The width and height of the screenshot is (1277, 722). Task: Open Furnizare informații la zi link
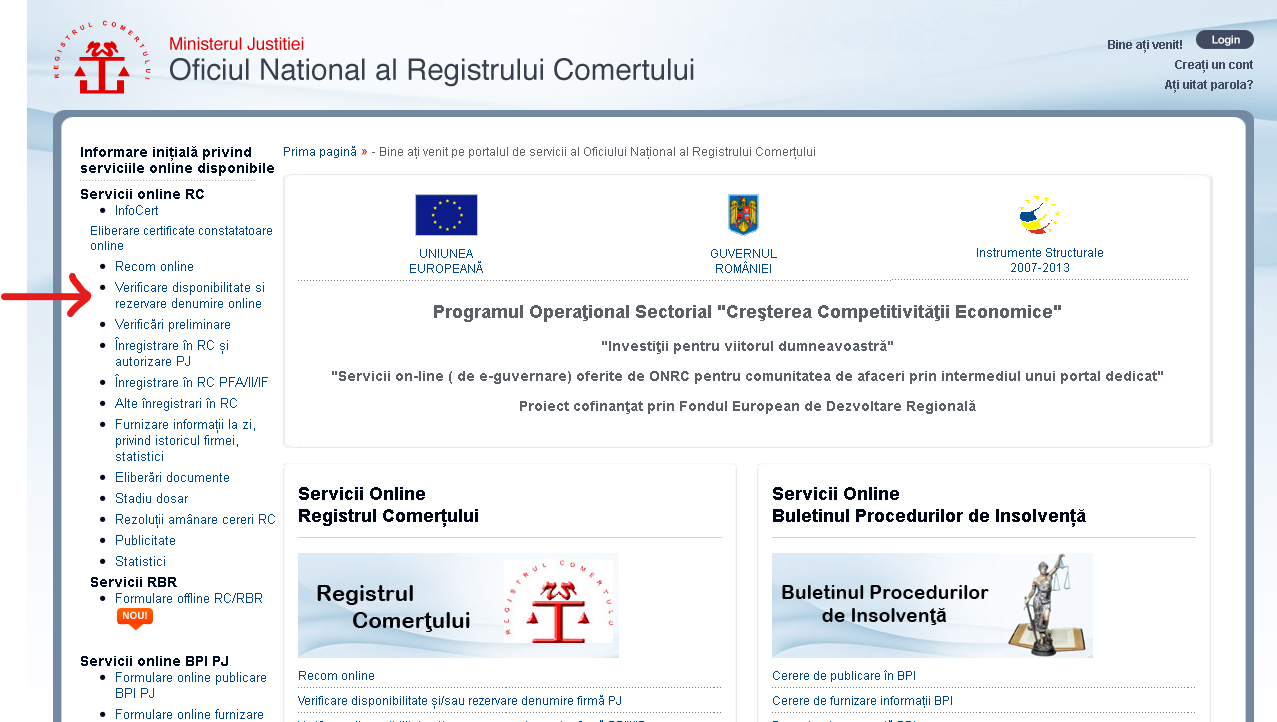[186, 441]
